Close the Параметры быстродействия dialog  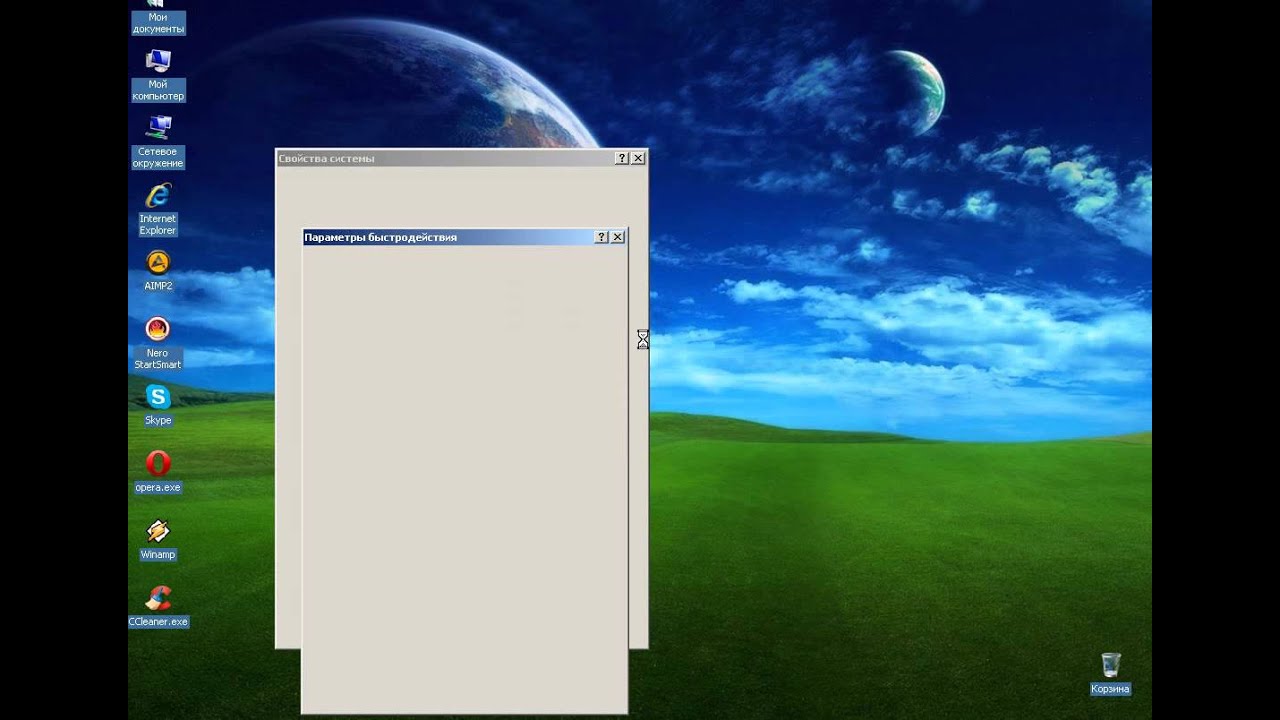pos(617,237)
